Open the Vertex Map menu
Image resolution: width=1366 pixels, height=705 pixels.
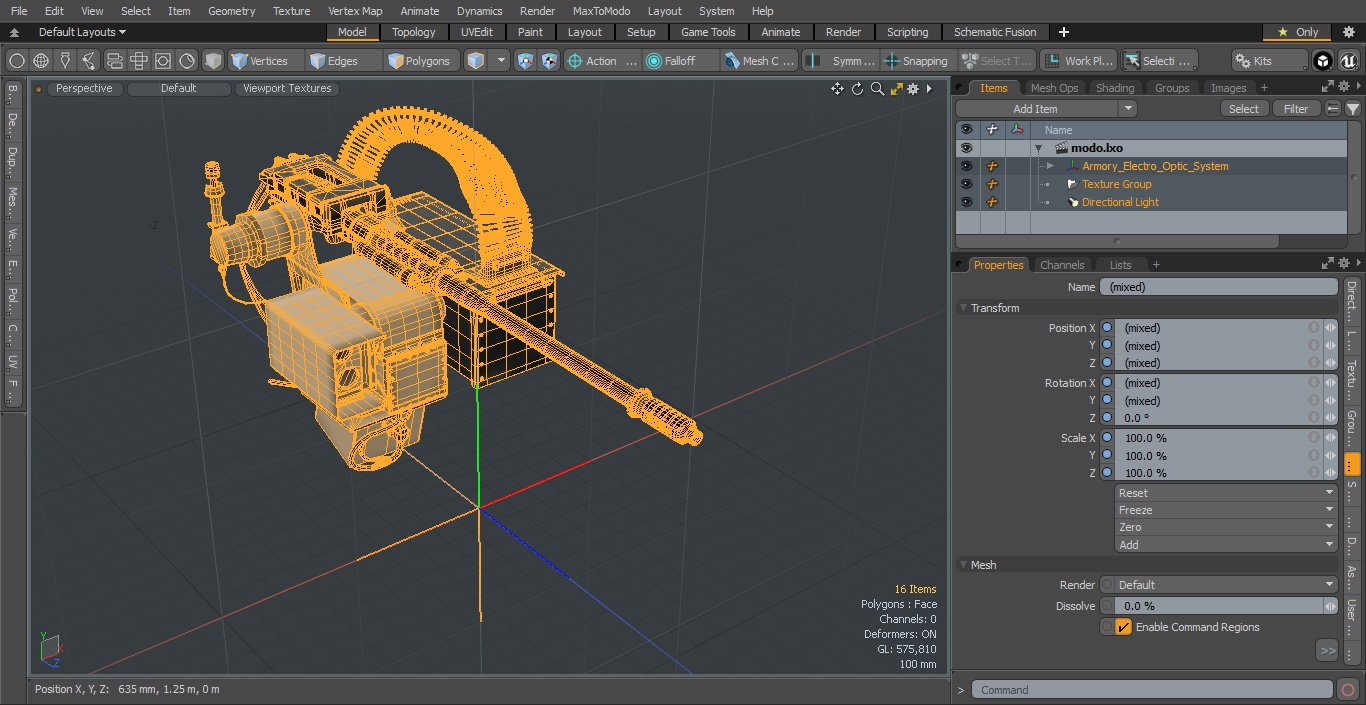point(355,11)
